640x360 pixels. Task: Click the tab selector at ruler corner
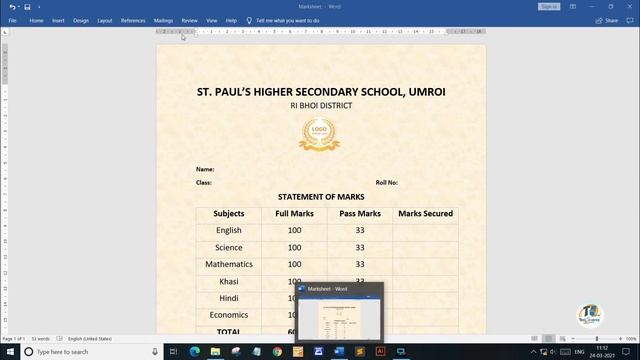pos(5,32)
